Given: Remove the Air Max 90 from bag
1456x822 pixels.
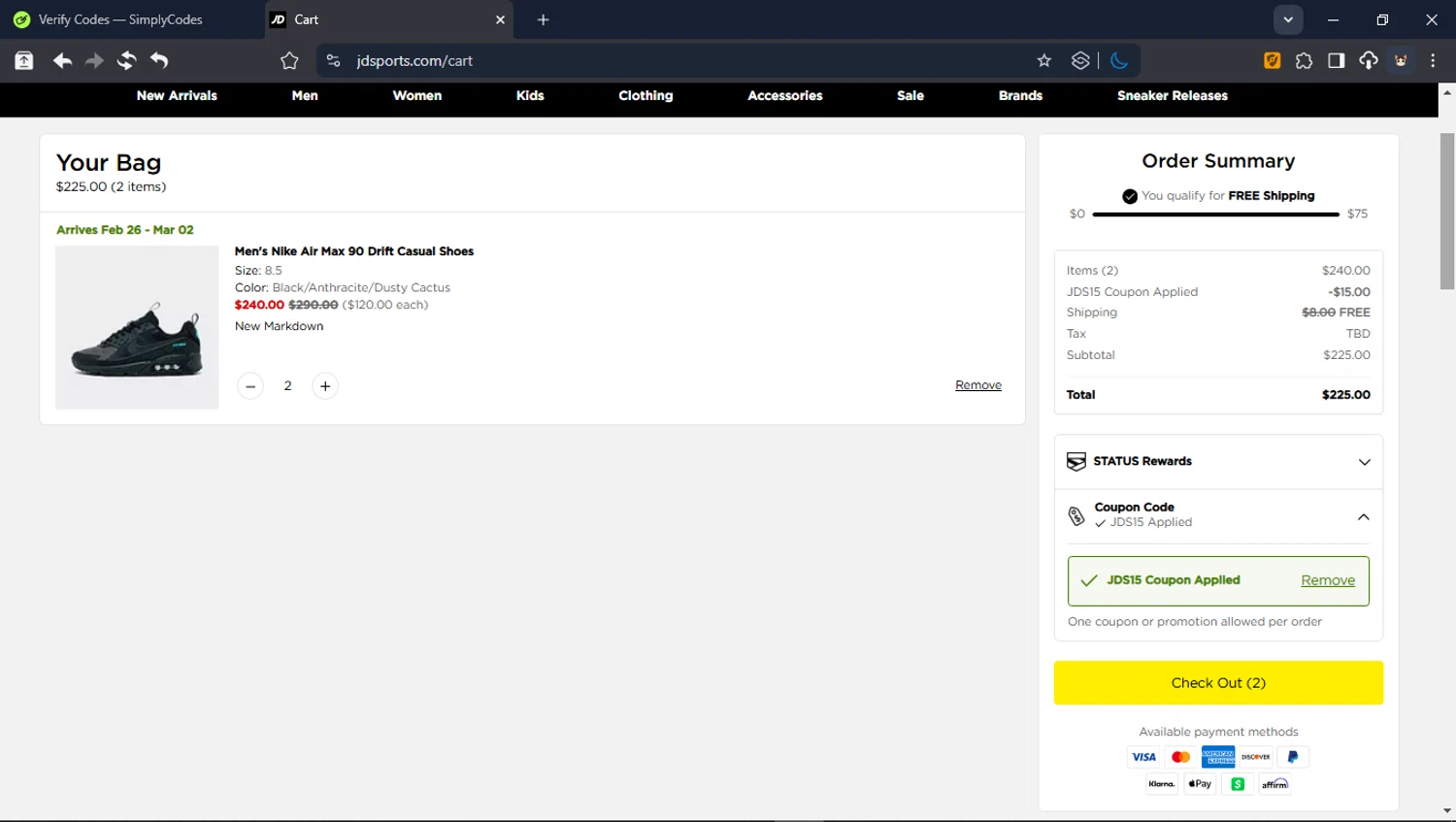Looking at the screenshot, I should point(978,385).
